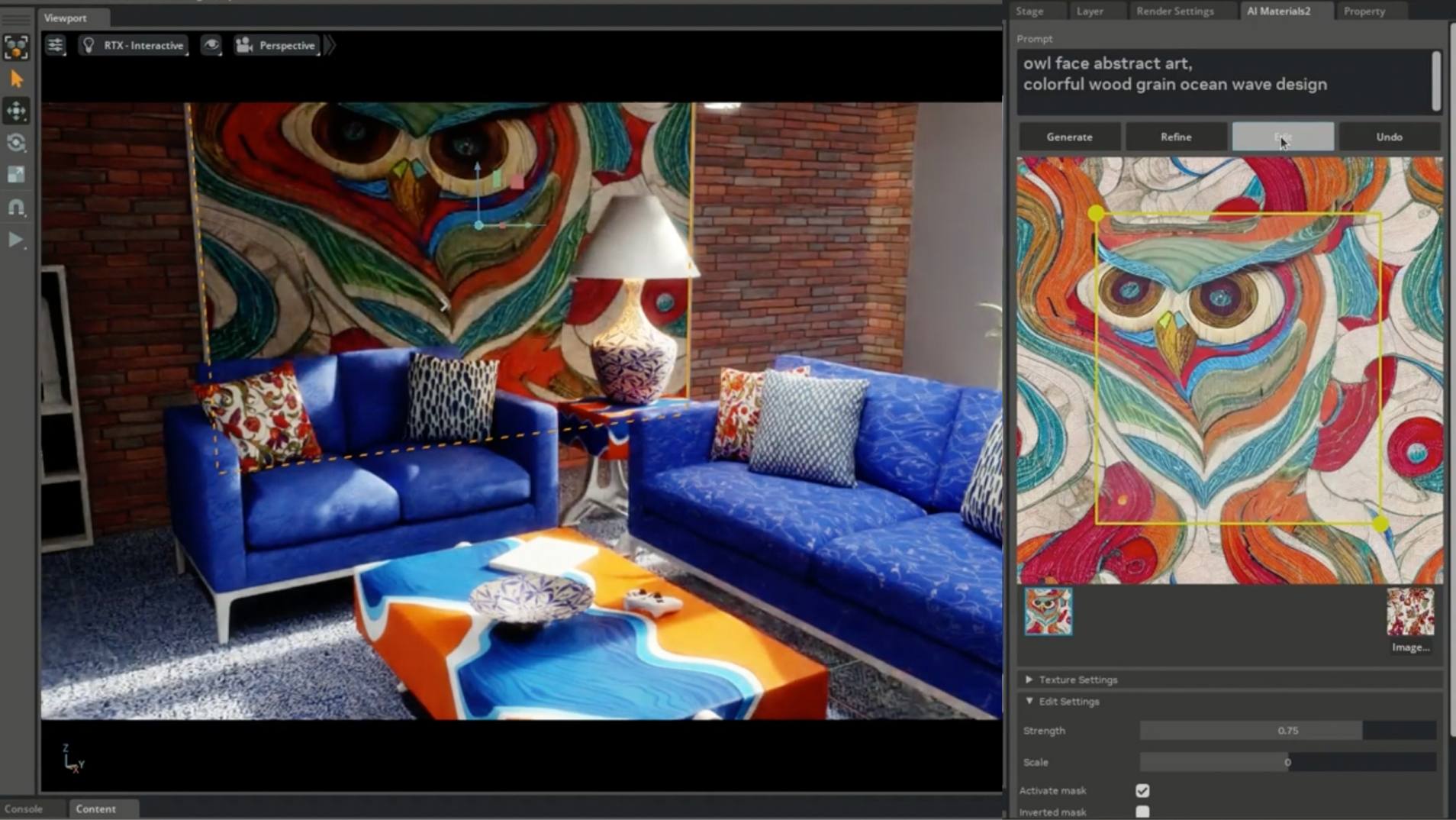Switch to the Property tab

tap(1364, 11)
